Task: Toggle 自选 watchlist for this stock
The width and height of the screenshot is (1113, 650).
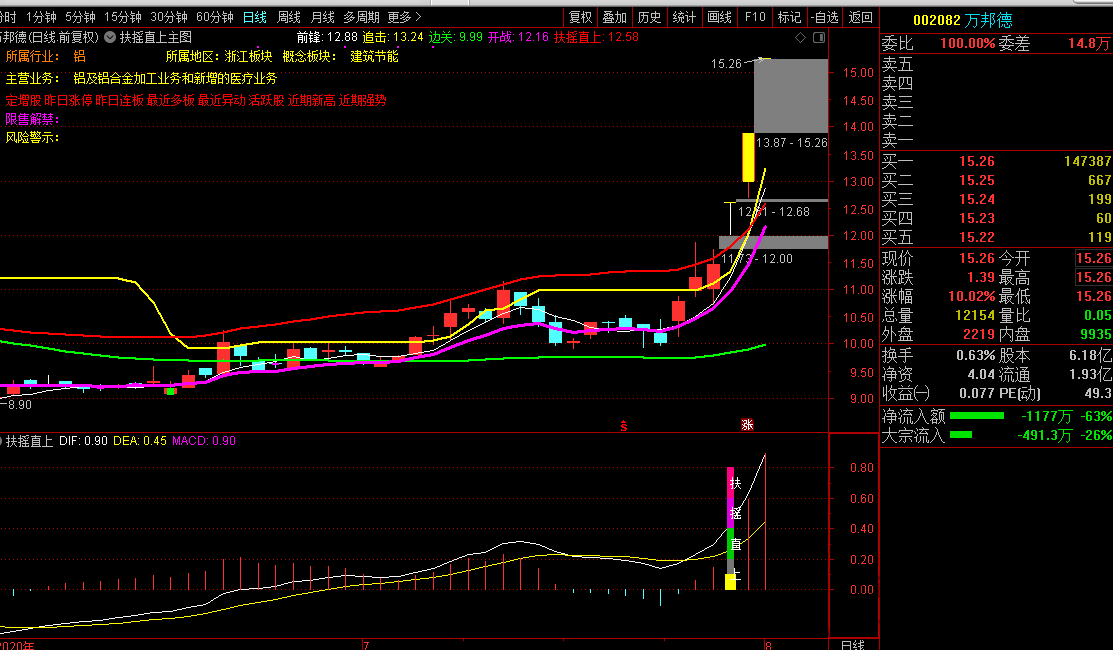Action: [824, 17]
